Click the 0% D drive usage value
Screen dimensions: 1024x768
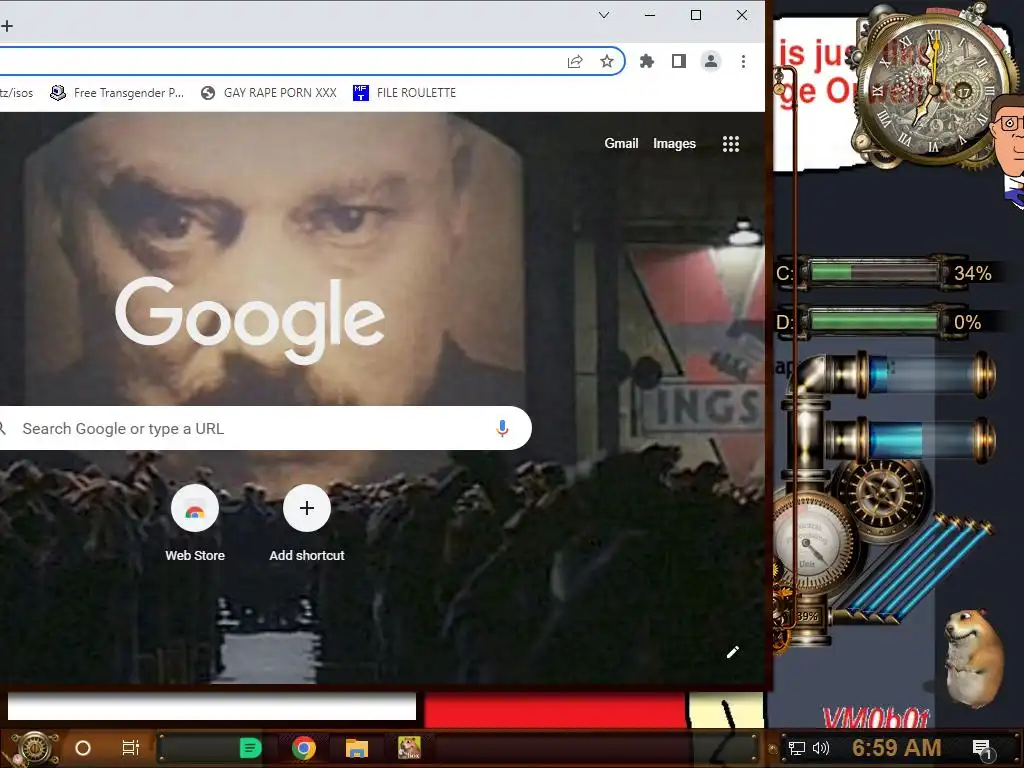pyautogui.click(x=967, y=322)
